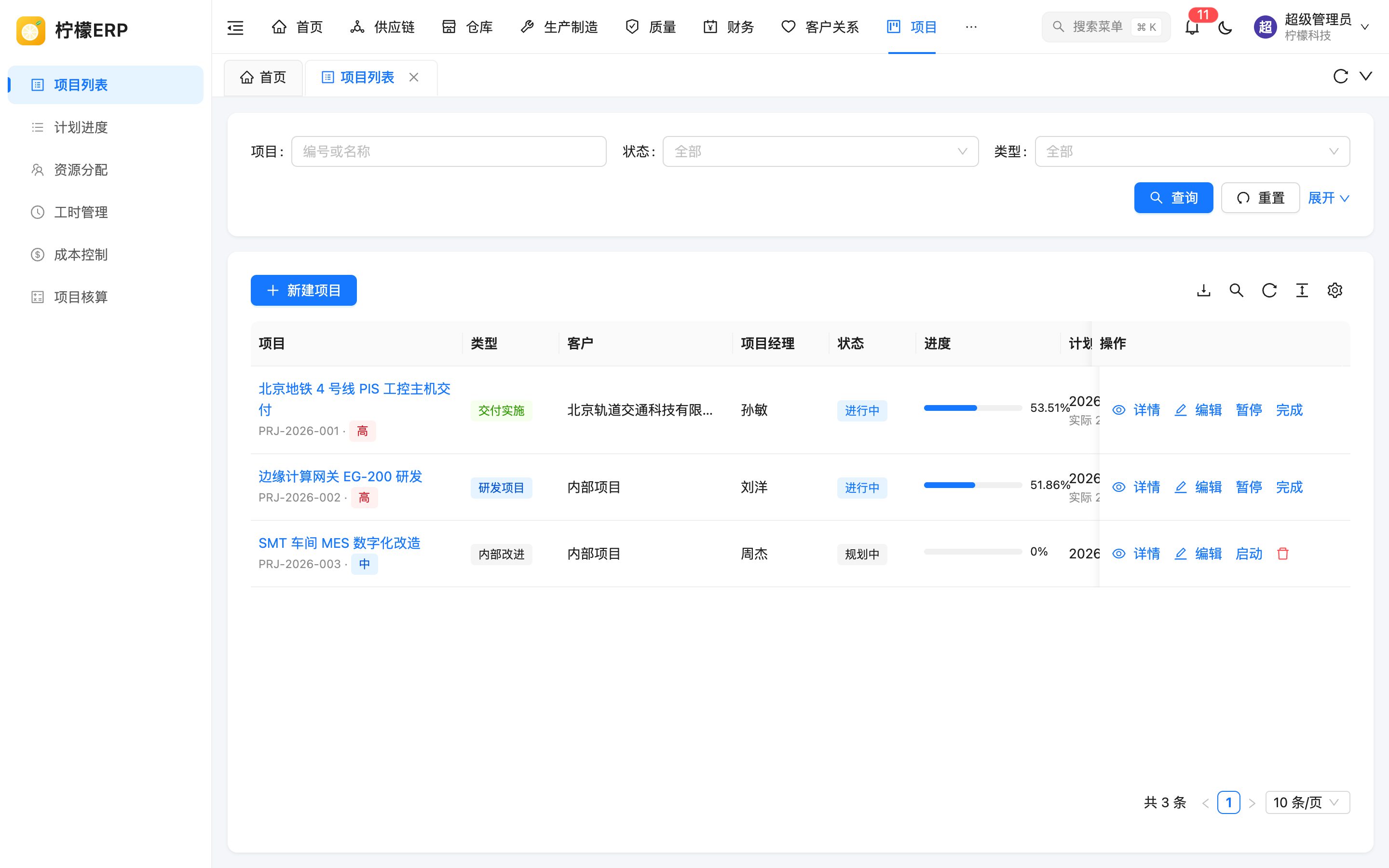Switch to the 首页 tab
The image size is (1389, 868).
point(263,77)
